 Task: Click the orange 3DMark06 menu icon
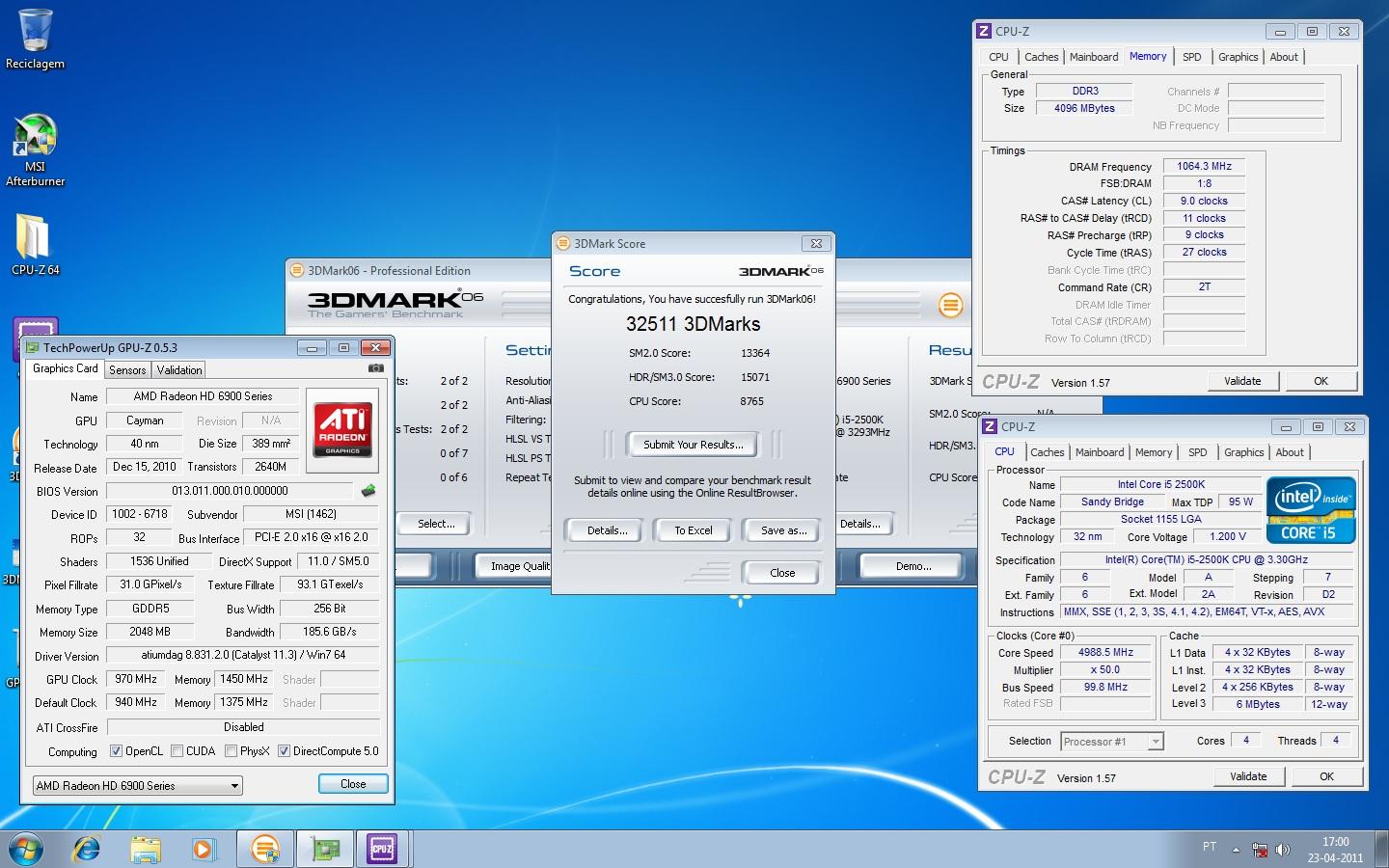[950, 306]
